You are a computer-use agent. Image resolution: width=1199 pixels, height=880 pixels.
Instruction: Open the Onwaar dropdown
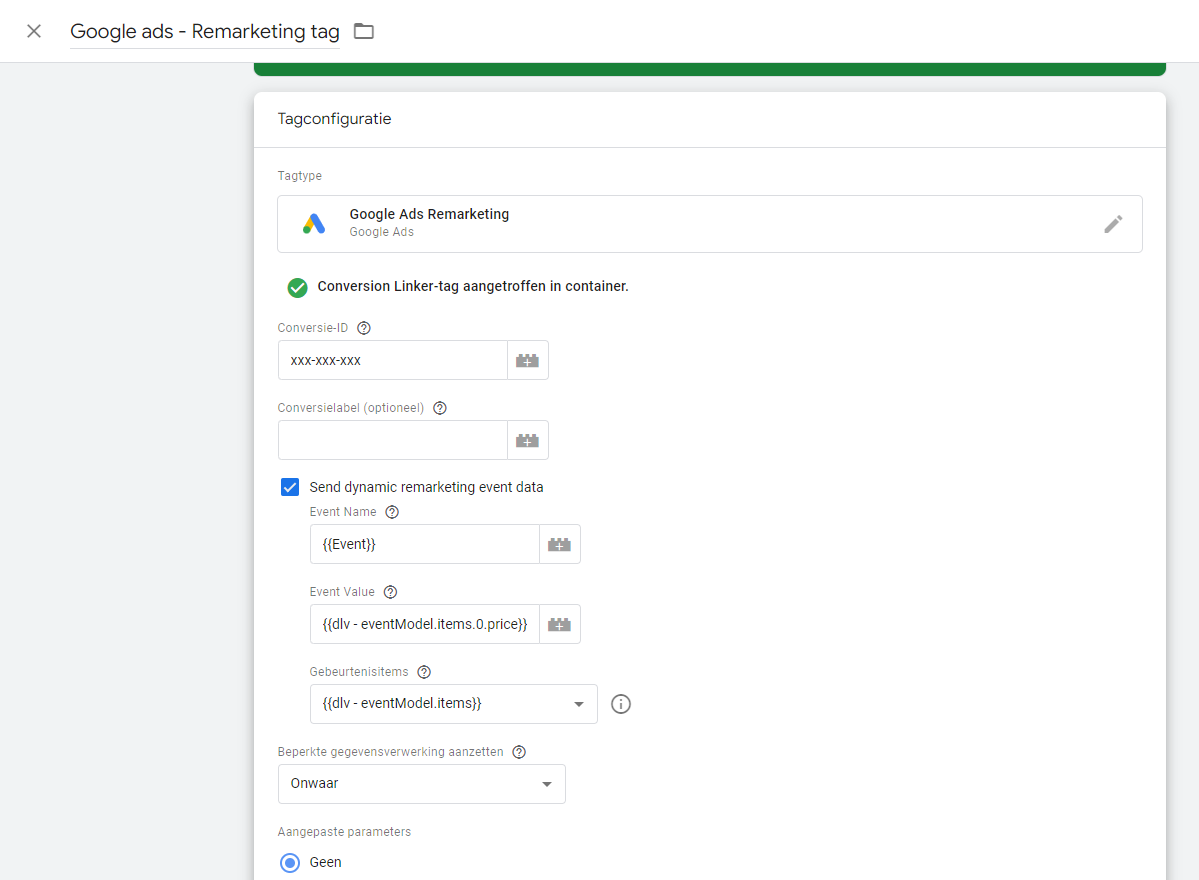pos(421,784)
